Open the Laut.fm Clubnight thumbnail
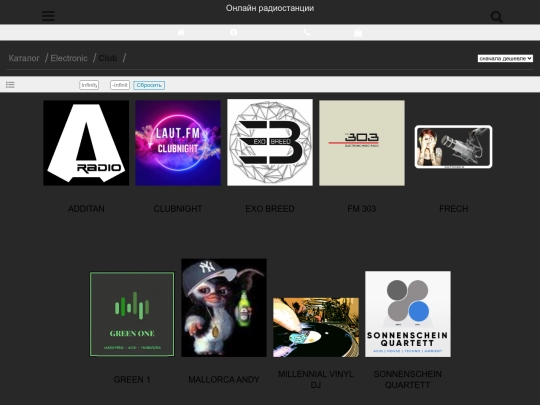This screenshot has height=405, width=540. pos(178,143)
